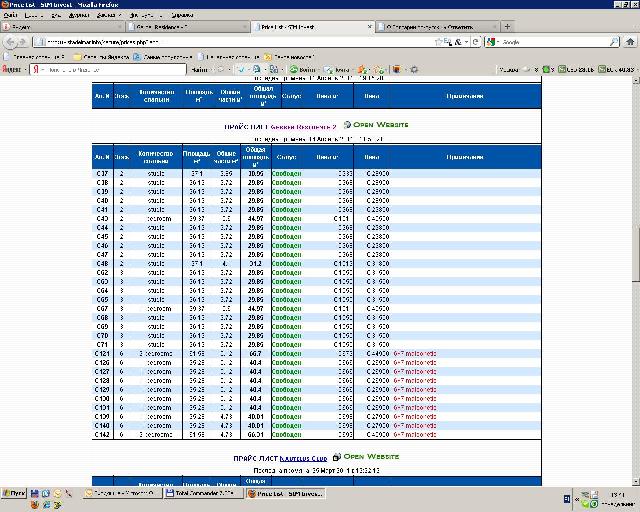Screen dimensions: 640x512
Task: Click the EUR currency rate indicator
Action: click(x=617, y=70)
